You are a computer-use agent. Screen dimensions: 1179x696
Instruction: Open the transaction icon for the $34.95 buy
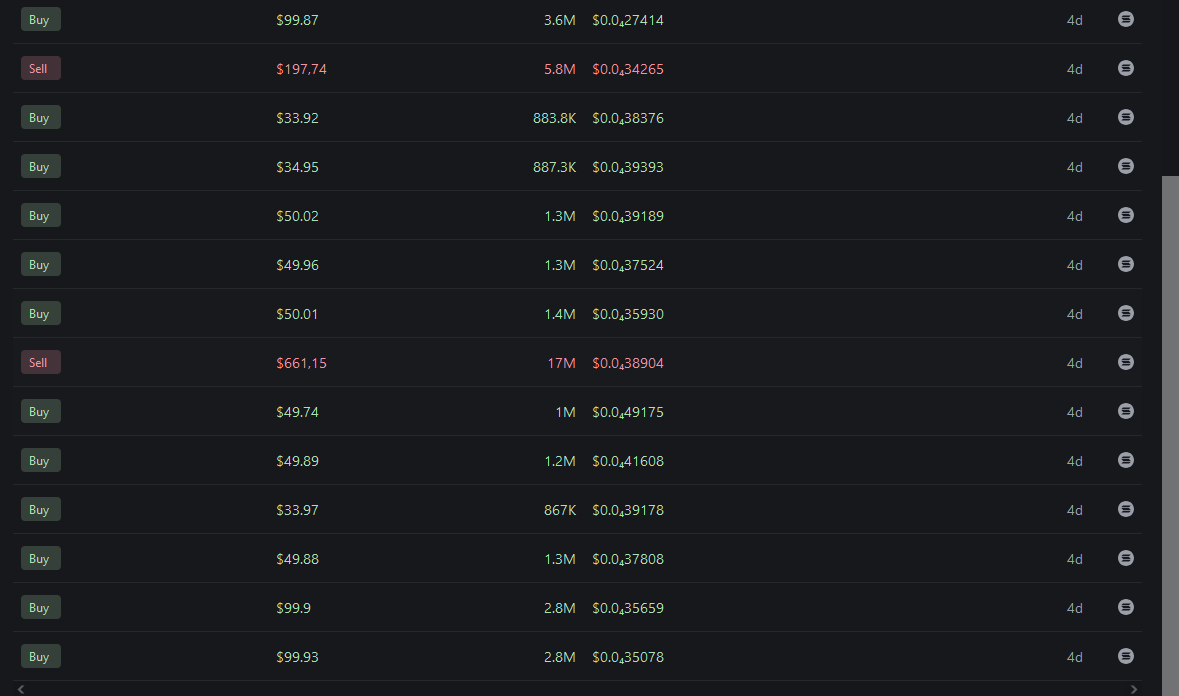point(1126,166)
